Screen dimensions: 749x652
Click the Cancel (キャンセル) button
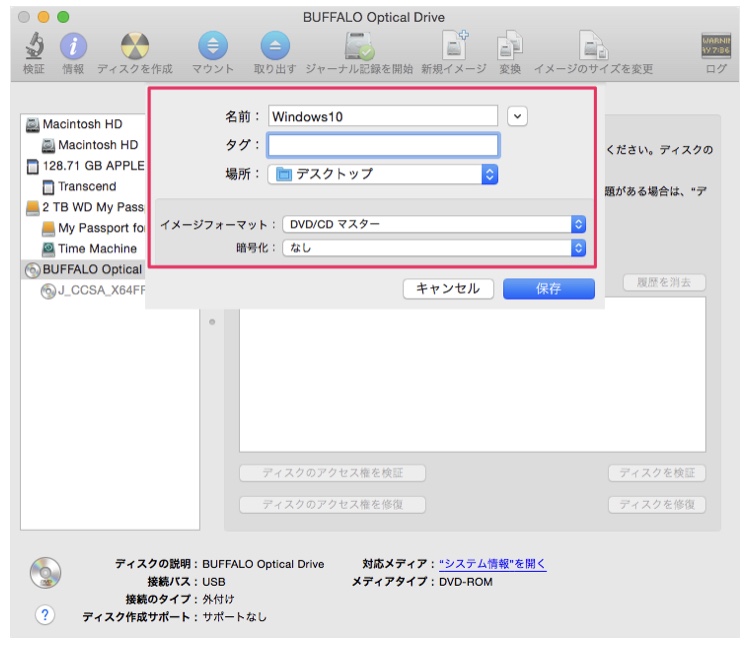pyautogui.click(x=447, y=289)
